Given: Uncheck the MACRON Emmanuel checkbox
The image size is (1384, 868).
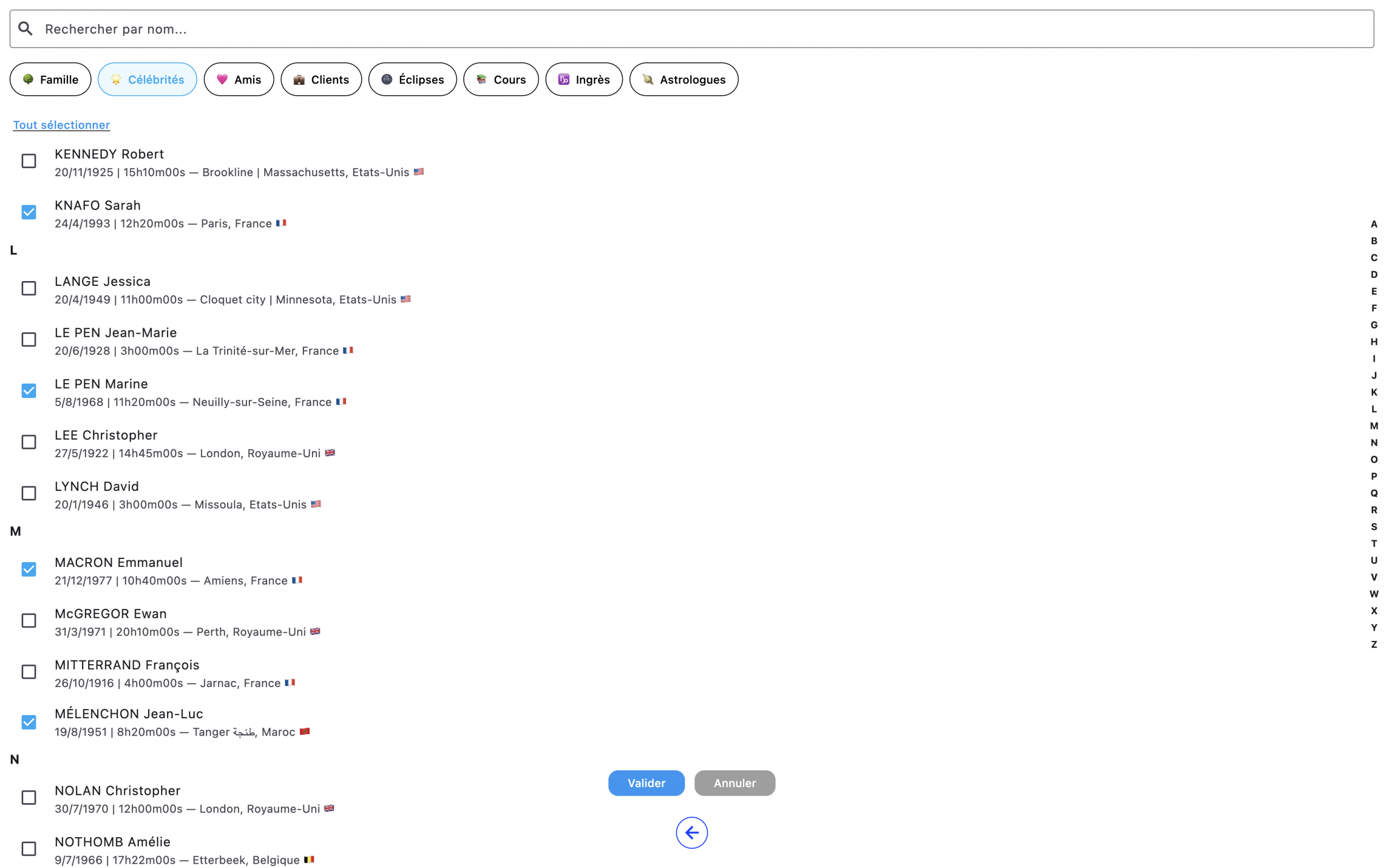Looking at the screenshot, I should [29, 570].
